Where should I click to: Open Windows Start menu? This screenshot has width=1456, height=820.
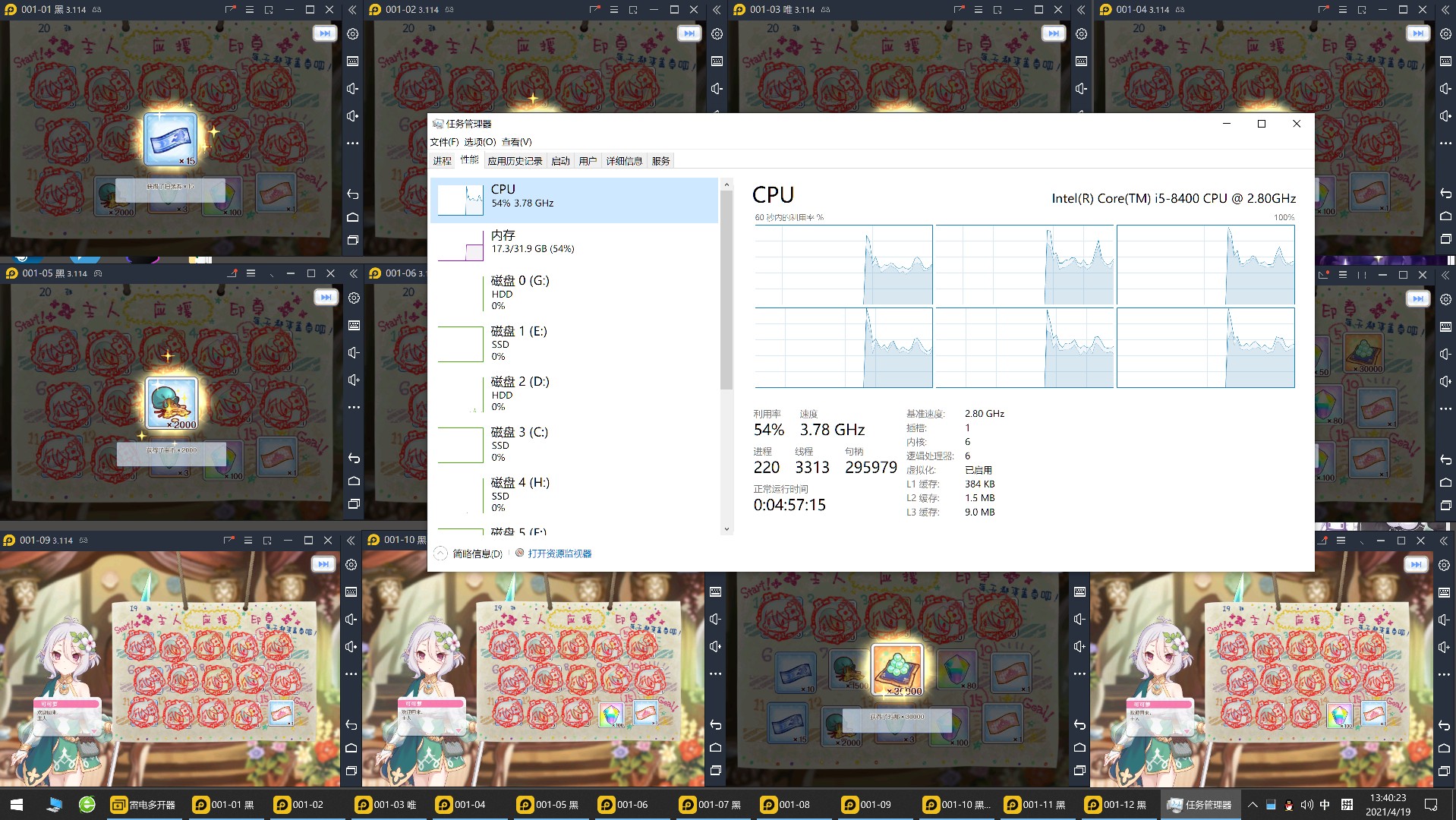tap(17, 805)
